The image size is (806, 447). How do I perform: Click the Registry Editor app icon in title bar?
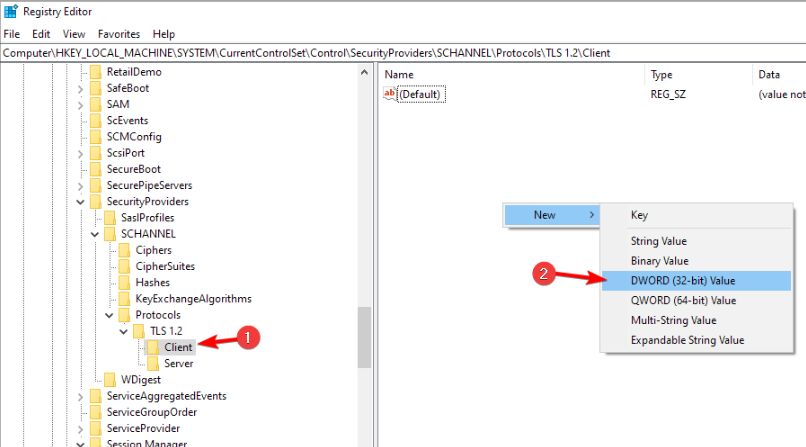(x=10, y=11)
